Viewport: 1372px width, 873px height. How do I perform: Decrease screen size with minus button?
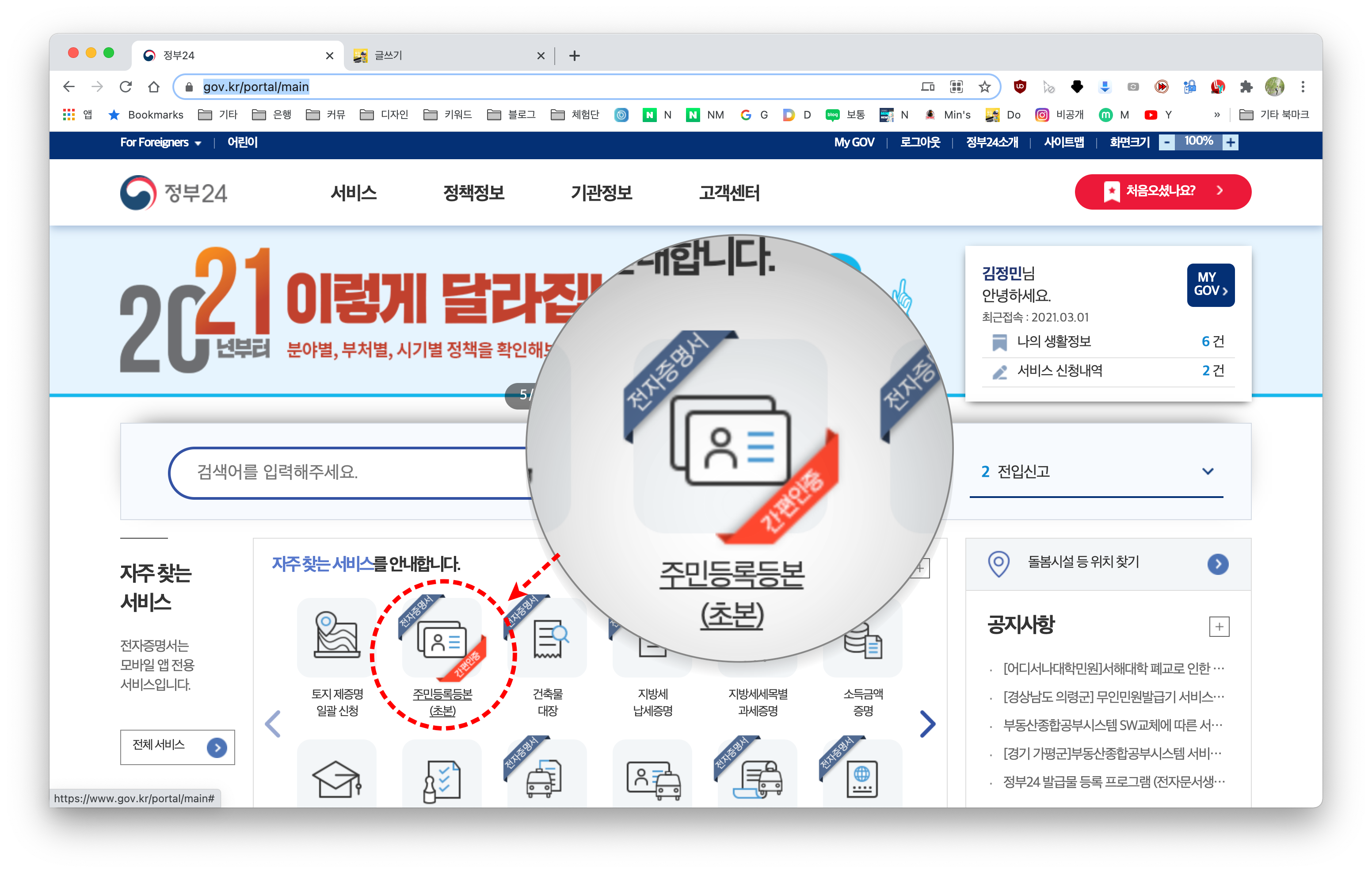coord(1166,142)
